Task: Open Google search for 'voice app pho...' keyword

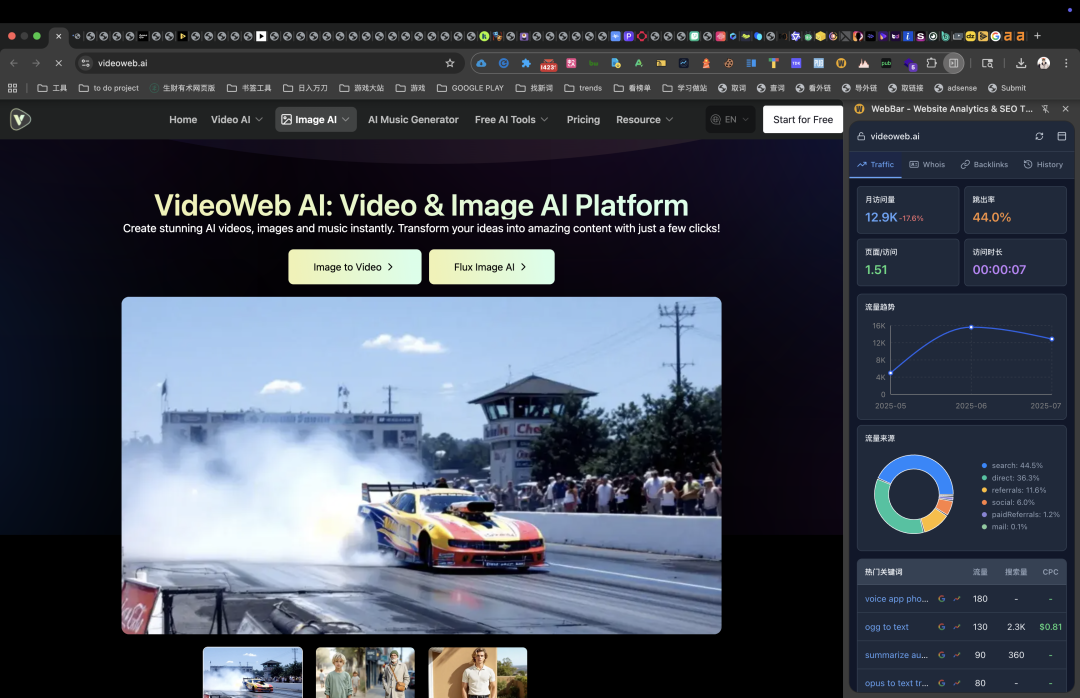Action: click(942, 599)
